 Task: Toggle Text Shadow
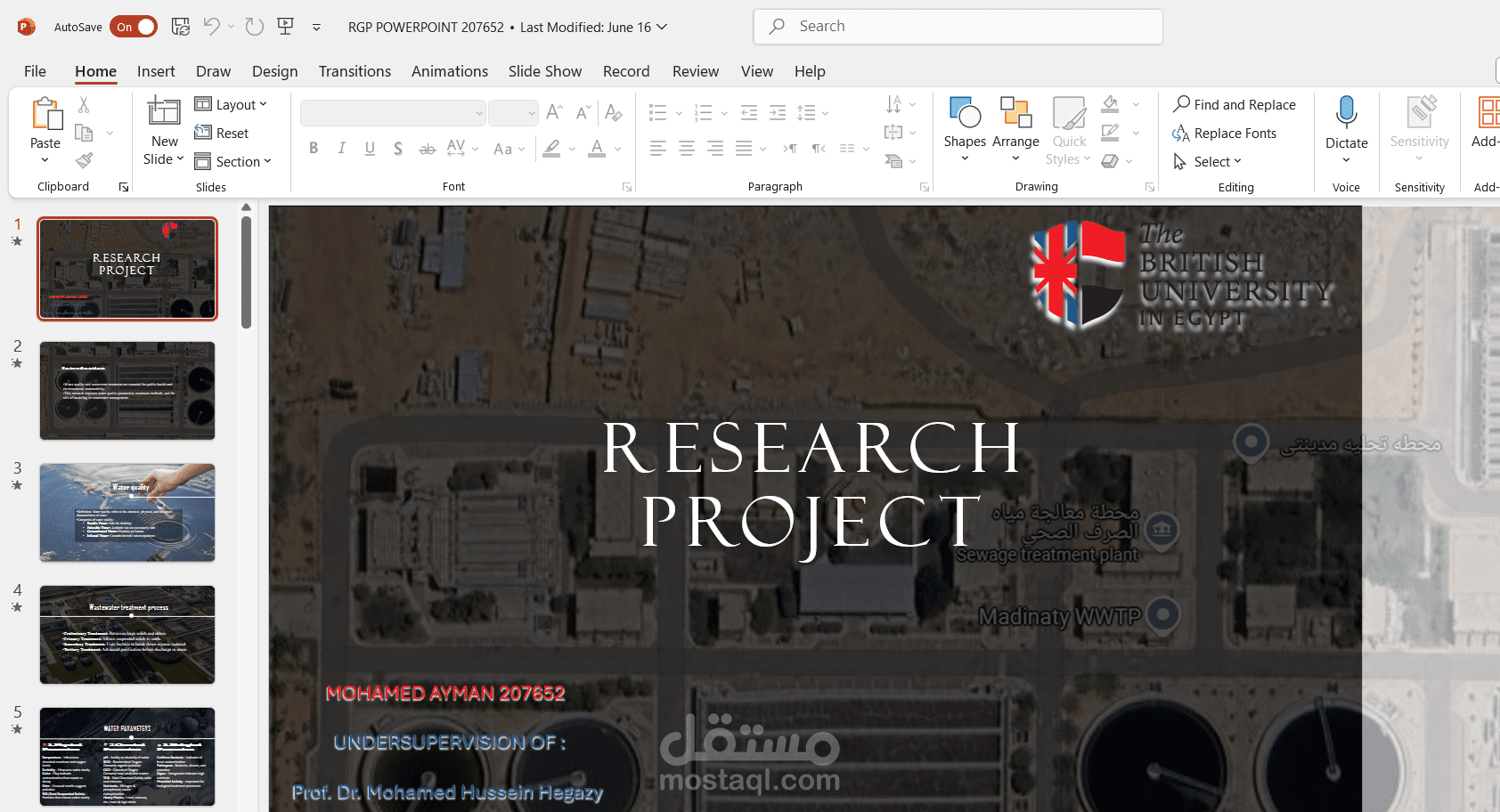(x=398, y=149)
